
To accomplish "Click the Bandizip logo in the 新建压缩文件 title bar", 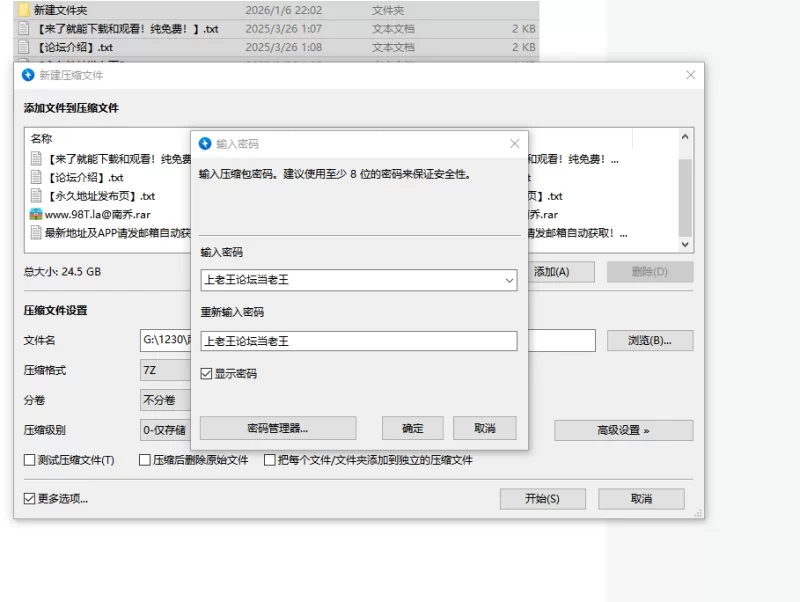I will point(28,75).
